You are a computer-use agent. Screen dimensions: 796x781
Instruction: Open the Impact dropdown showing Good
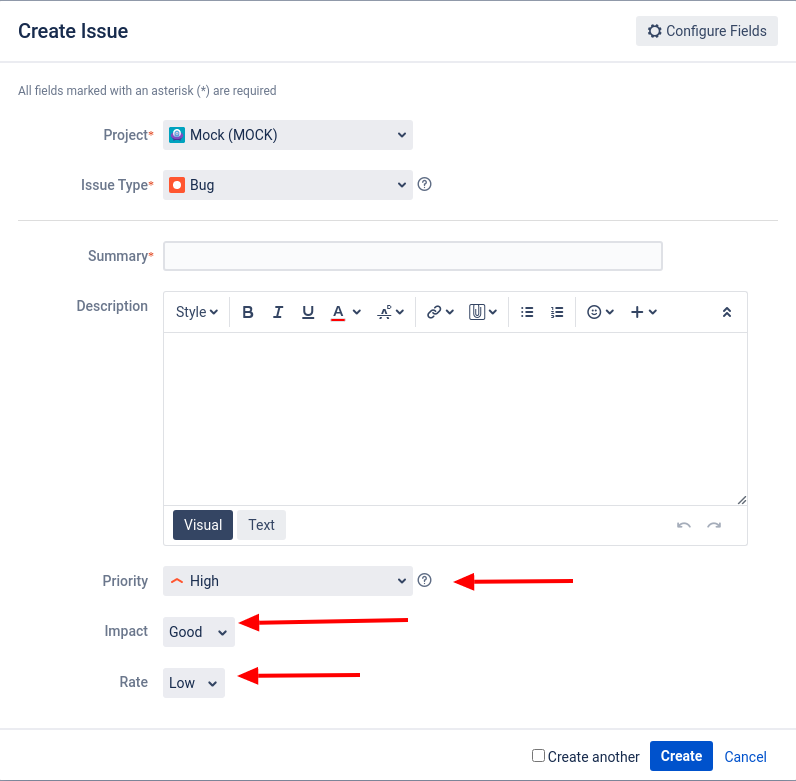[x=198, y=632]
